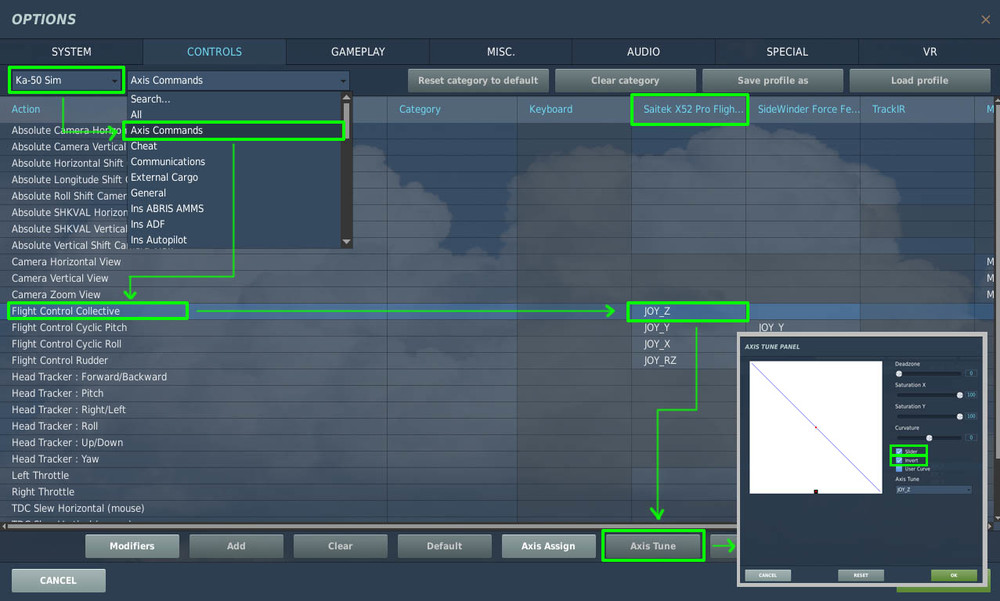Select Communications category entry
Image resolution: width=1000 pixels, height=601 pixels.
click(235, 161)
